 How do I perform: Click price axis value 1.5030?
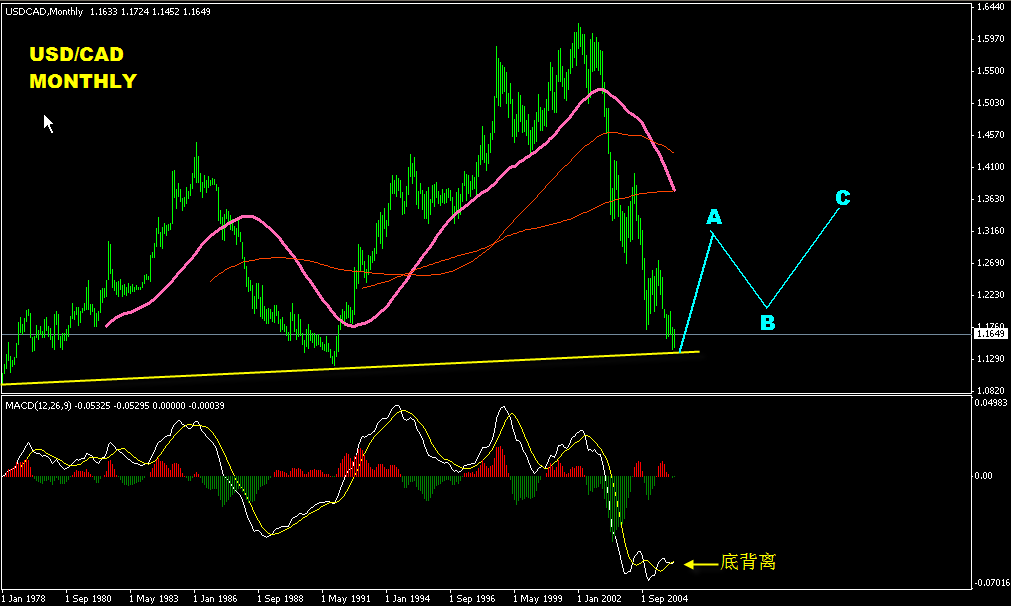click(991, 103)
